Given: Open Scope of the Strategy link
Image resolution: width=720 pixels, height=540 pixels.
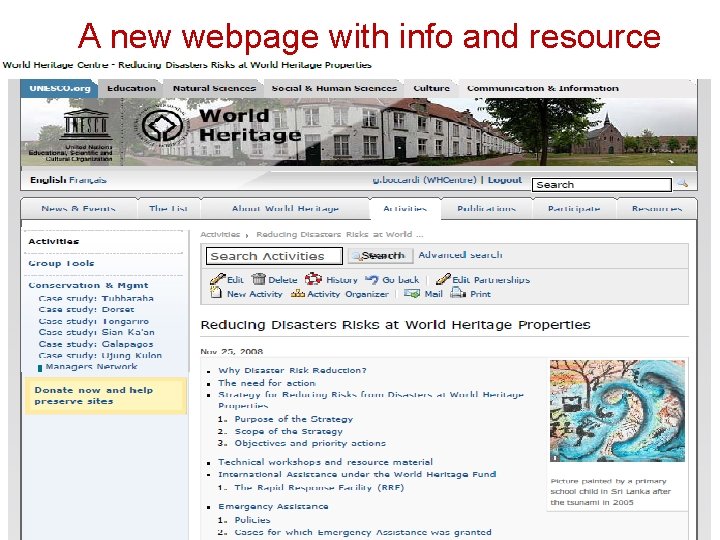Looking at the screenshot, I should (x=288, y=431).
